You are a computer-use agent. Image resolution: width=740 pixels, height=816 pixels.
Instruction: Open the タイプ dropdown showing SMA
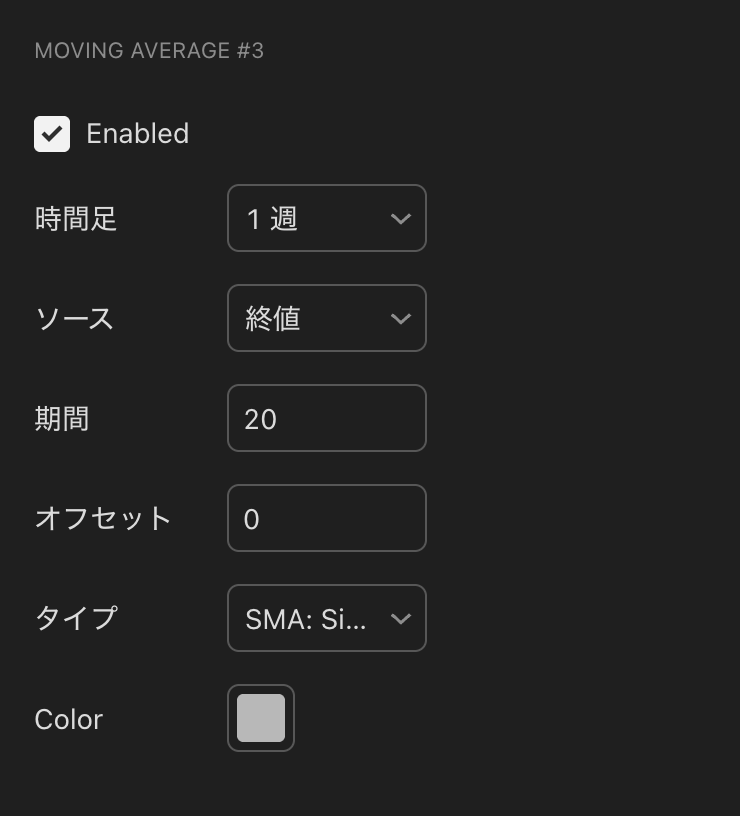tap(327, 618)
